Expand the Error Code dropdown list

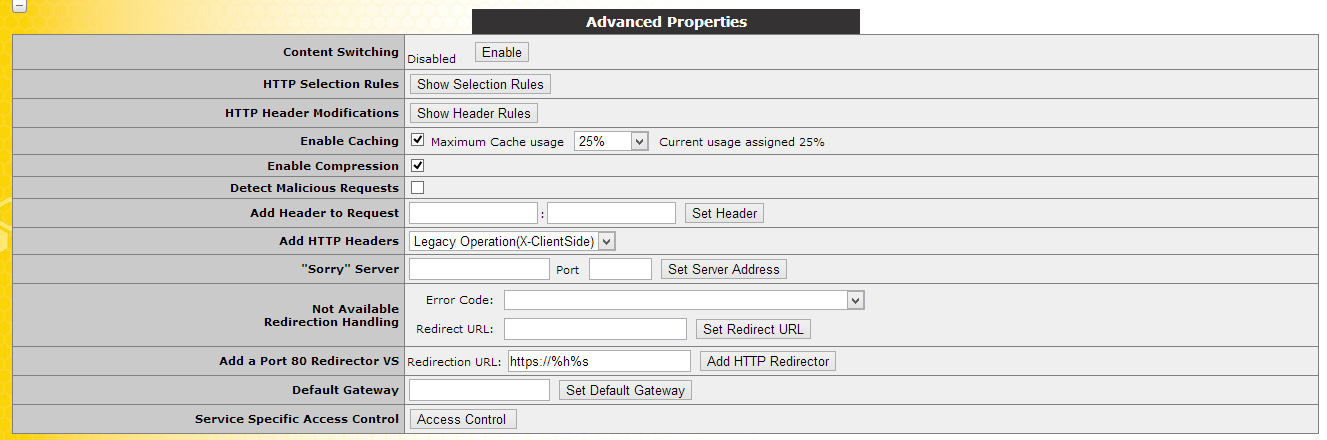[x=684, y=300]
